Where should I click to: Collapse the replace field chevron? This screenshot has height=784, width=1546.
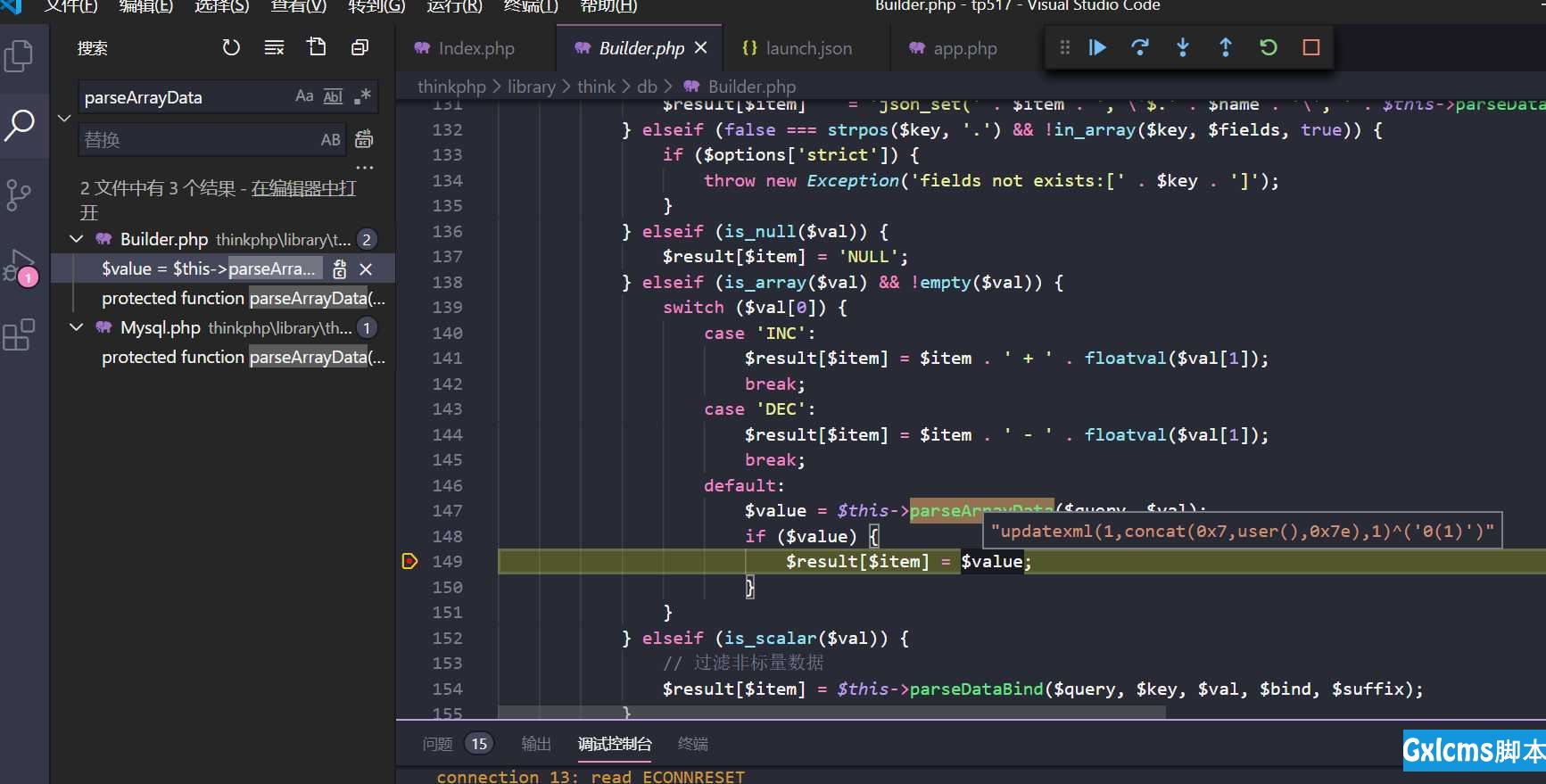pyautogui.click(x=64, y=118)
